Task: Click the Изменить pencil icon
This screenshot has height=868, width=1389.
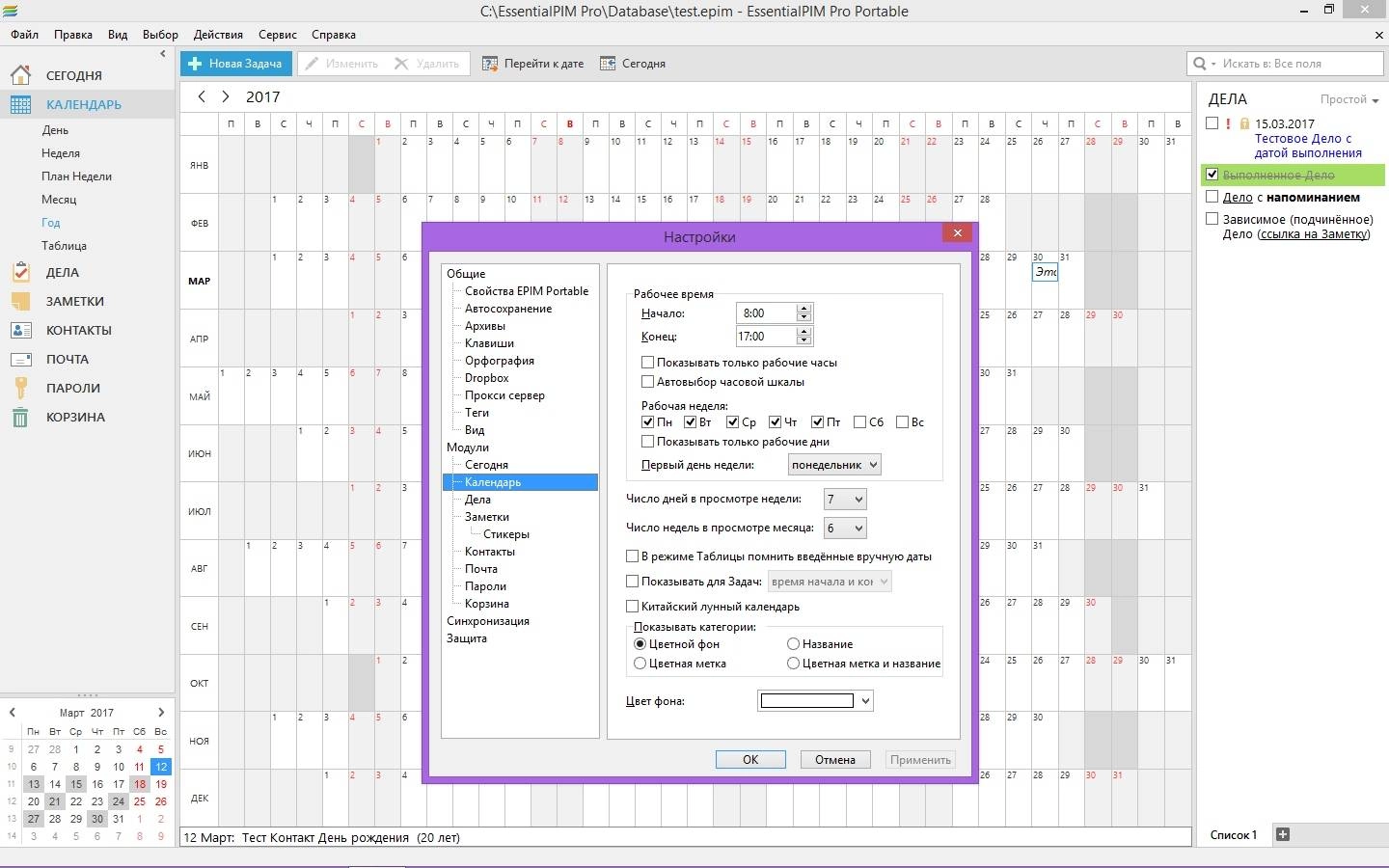Action: tap(312, 64)
